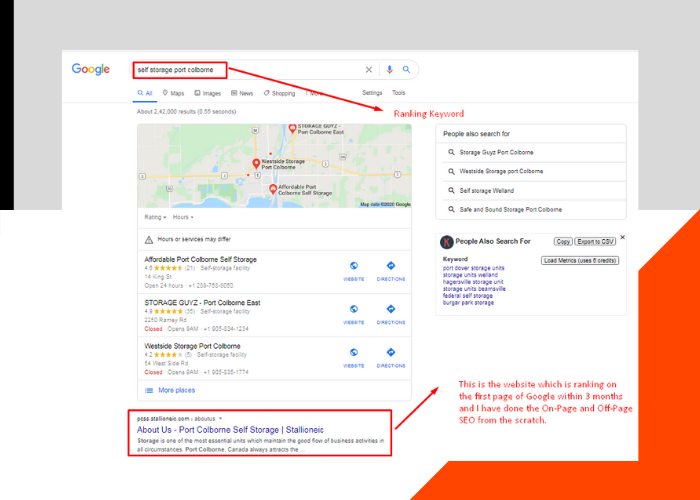Clear the search box with X icon
The width and height of the screenshot is (700, 500).
point(369,70)
